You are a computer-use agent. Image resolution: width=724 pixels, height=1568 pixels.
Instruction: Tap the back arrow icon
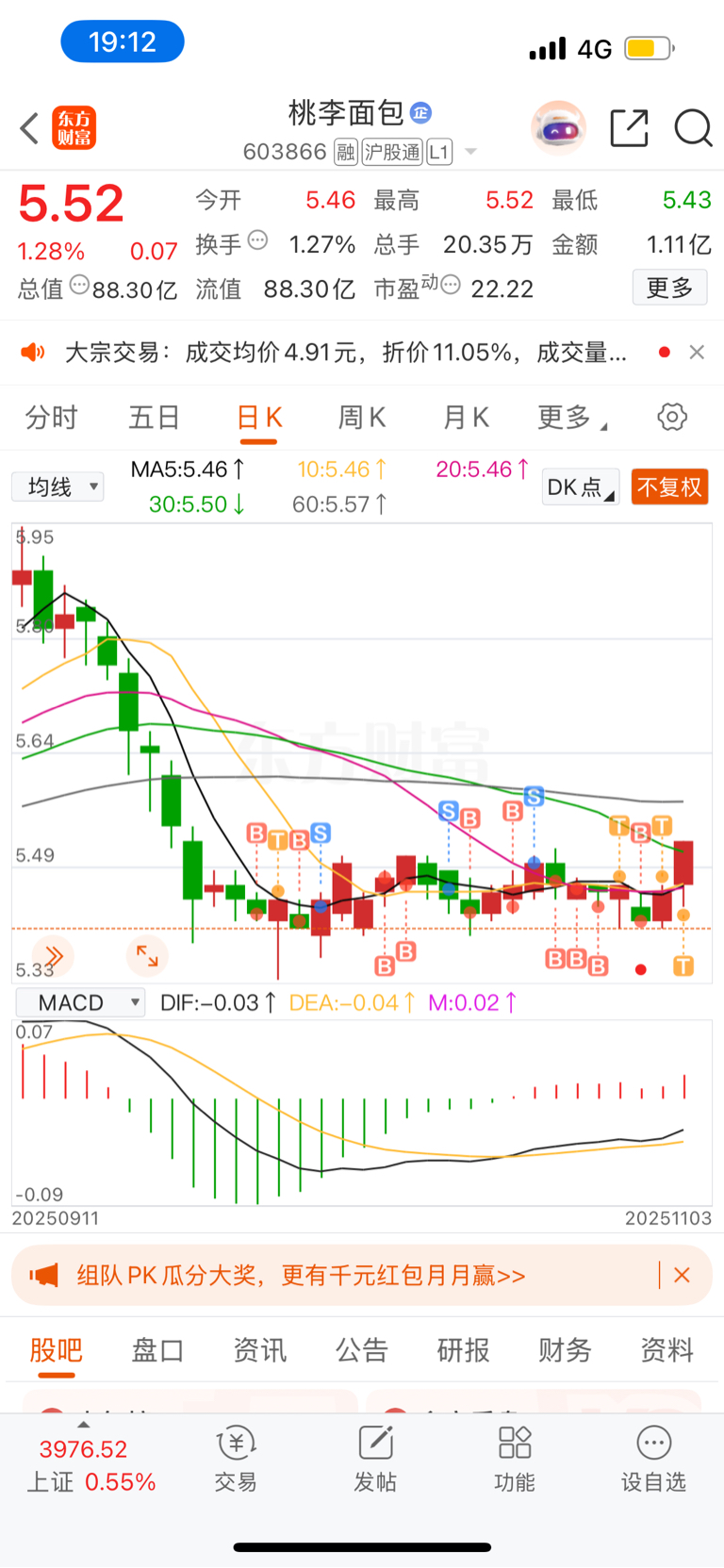coord(29,128)
